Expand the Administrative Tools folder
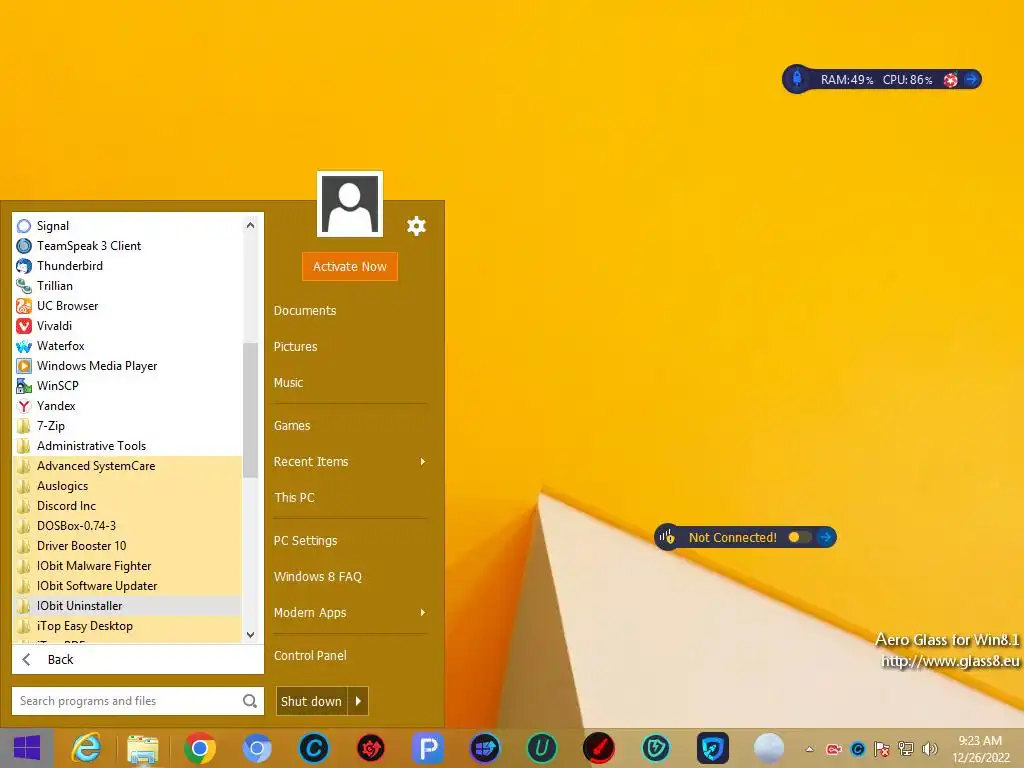 (127, 446)
